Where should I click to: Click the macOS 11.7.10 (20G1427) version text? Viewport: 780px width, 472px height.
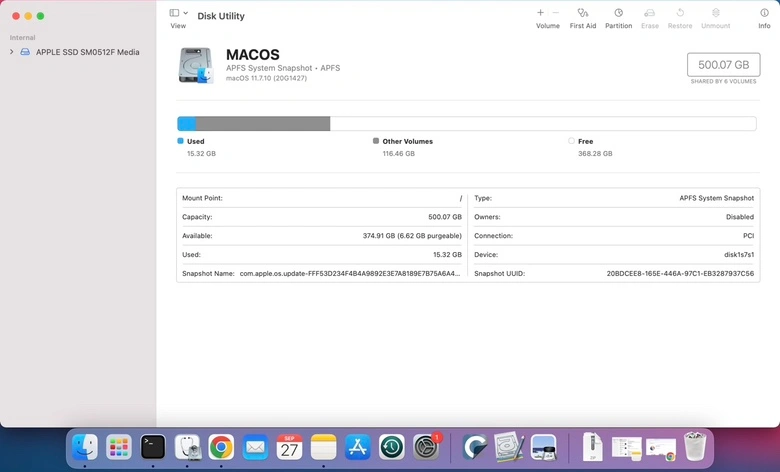pyautogui.click(x=266, y=79)
